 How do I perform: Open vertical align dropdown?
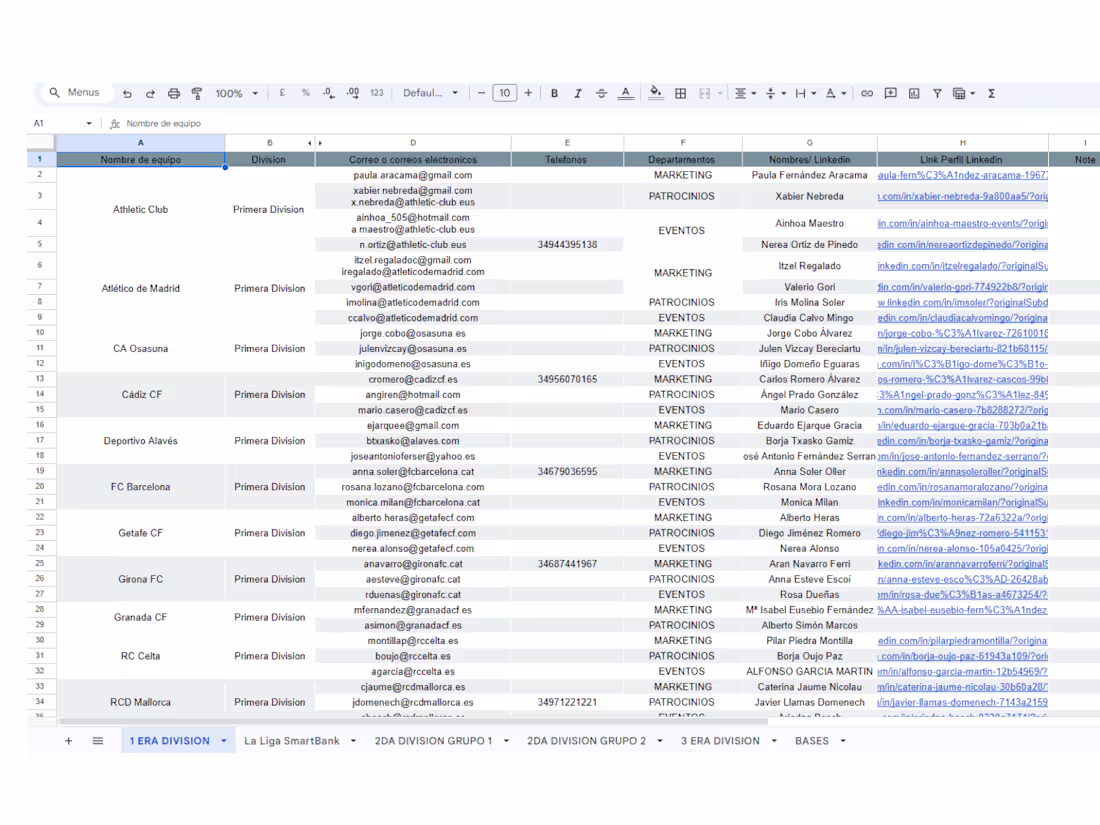(775, 93)
